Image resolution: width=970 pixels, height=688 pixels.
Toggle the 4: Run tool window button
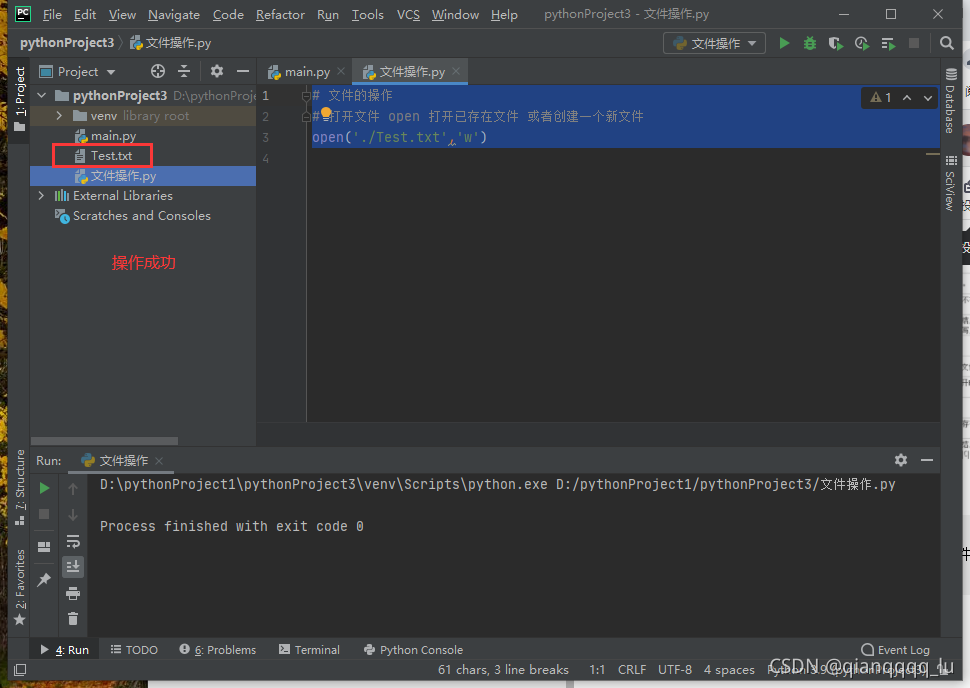65,650
